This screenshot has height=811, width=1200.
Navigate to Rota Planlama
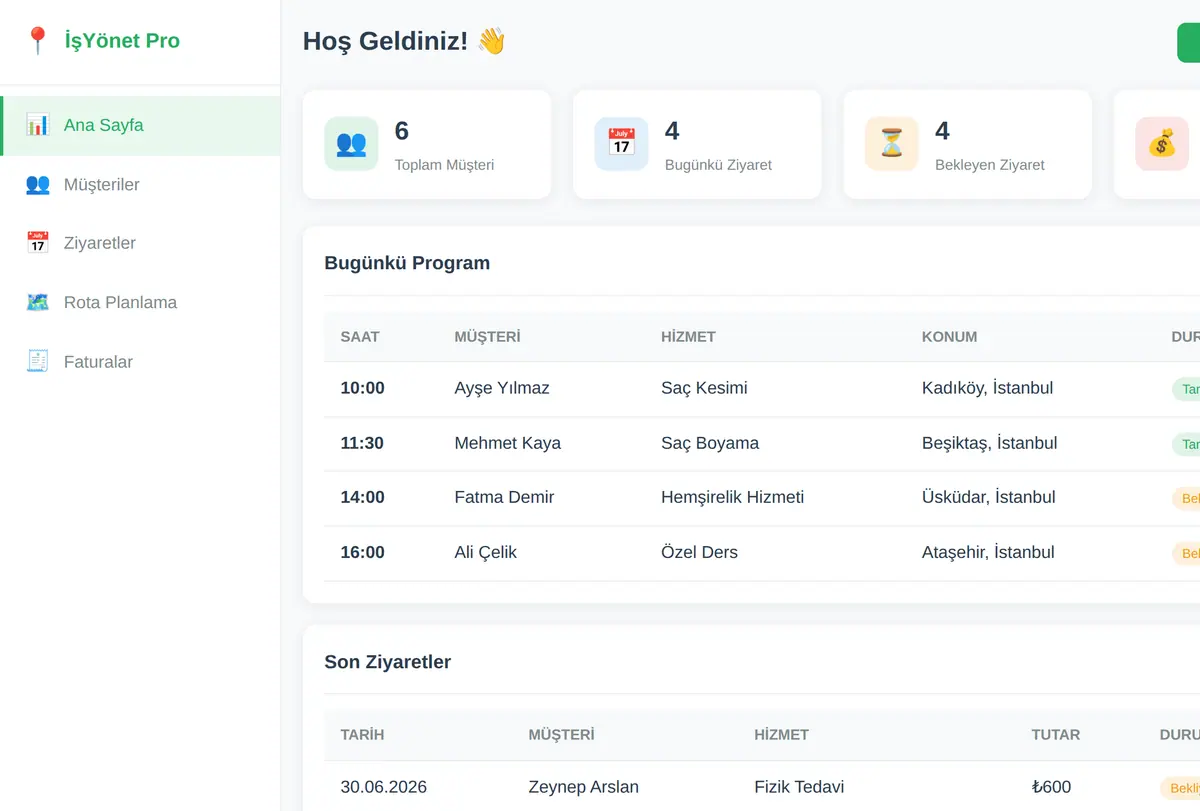(x=141, y=302)
